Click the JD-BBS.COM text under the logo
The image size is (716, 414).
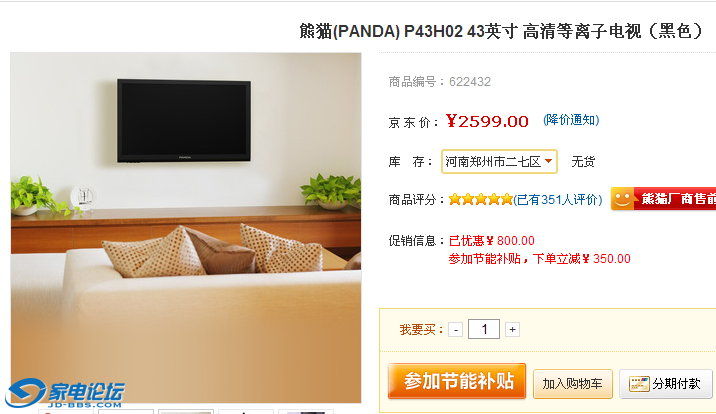(84, 405)
